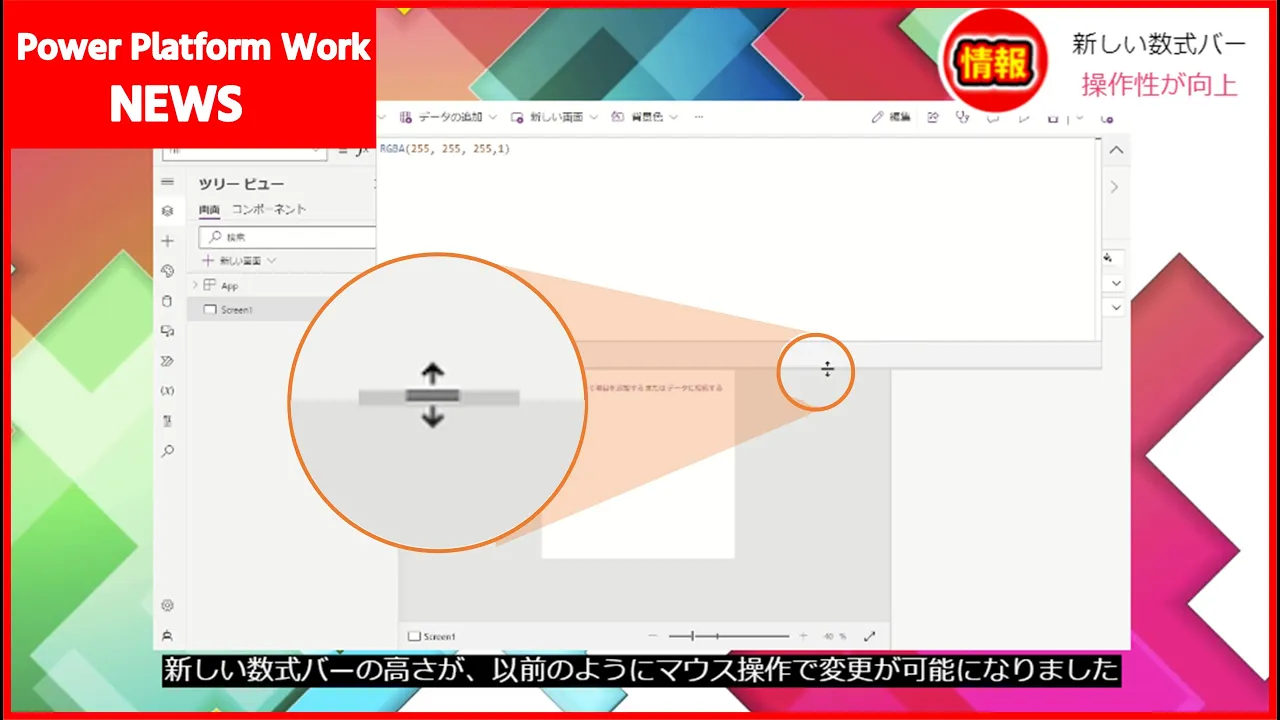Open Settings gear in left rail
Screen dimensions: 1280x720
point(167,605)
